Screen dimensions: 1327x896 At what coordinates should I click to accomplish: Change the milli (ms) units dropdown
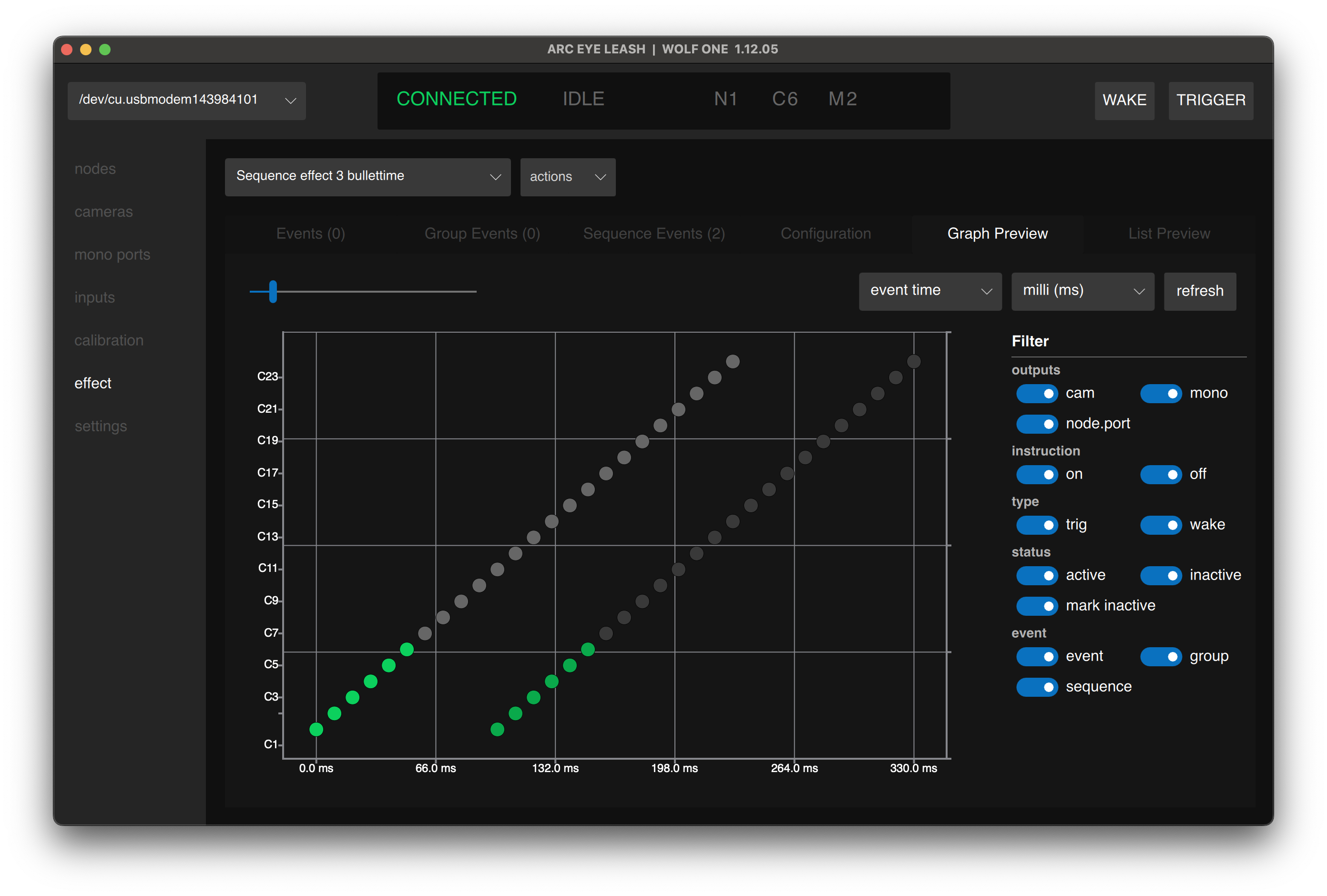1082,291
